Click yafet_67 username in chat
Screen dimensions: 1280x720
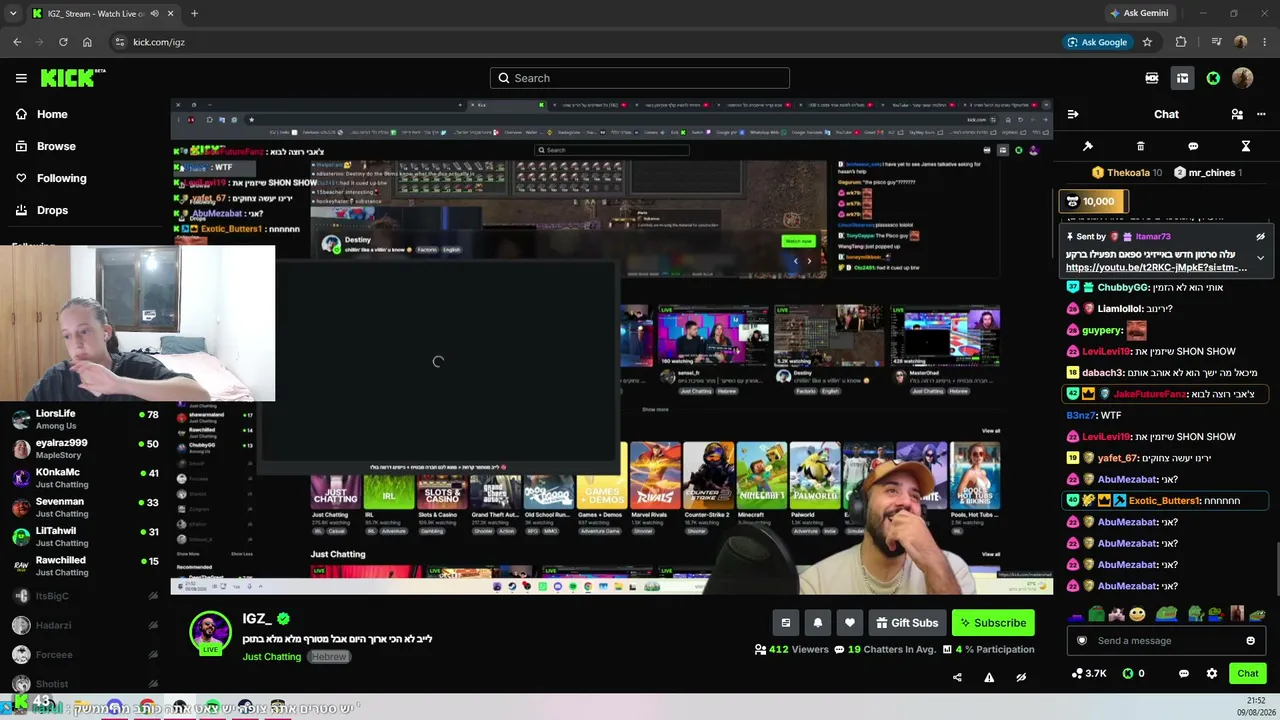(1118, 458)
